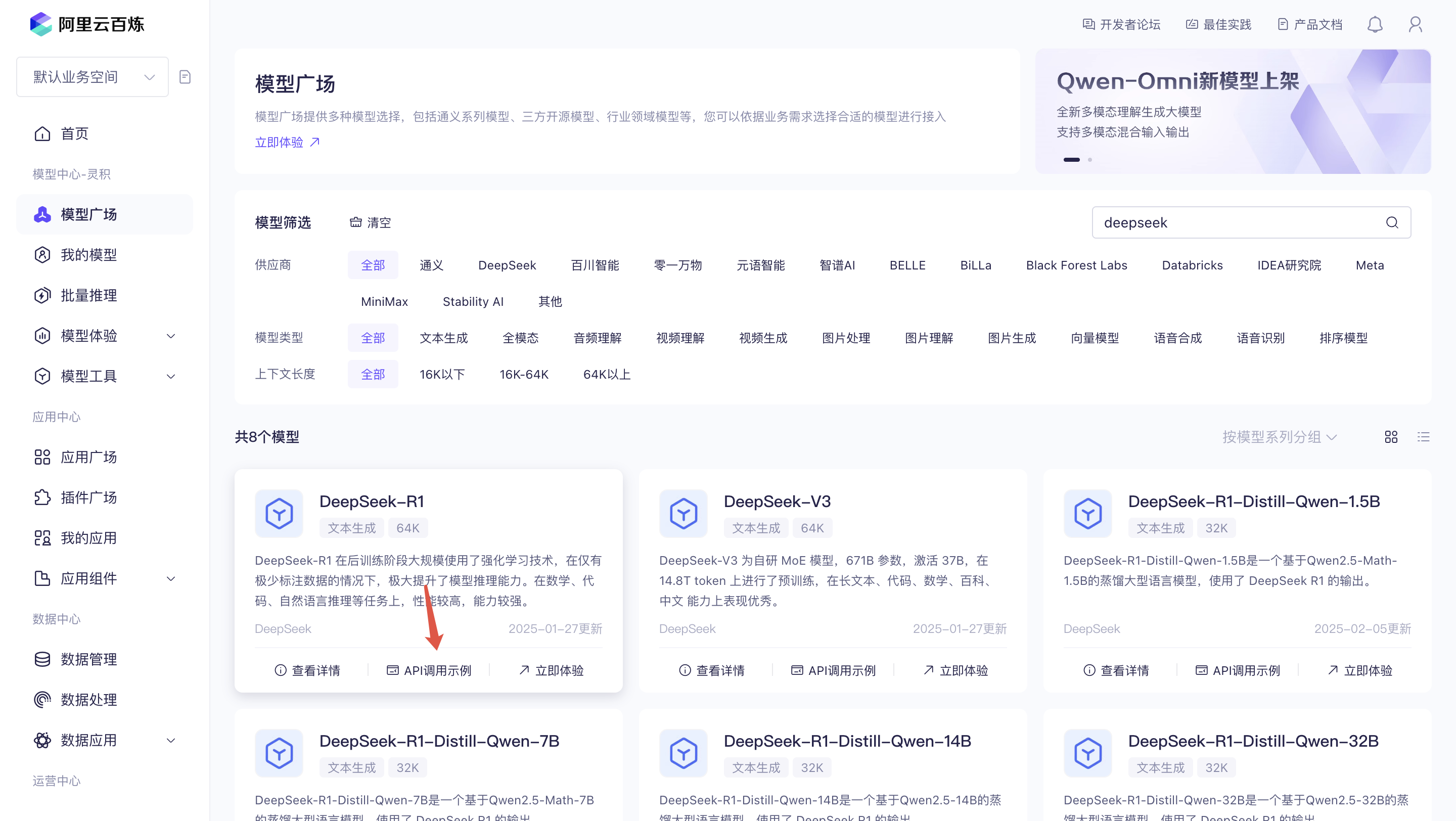
Task: Select the 16K以下 context length filter
Action: (x=442, y=374)
